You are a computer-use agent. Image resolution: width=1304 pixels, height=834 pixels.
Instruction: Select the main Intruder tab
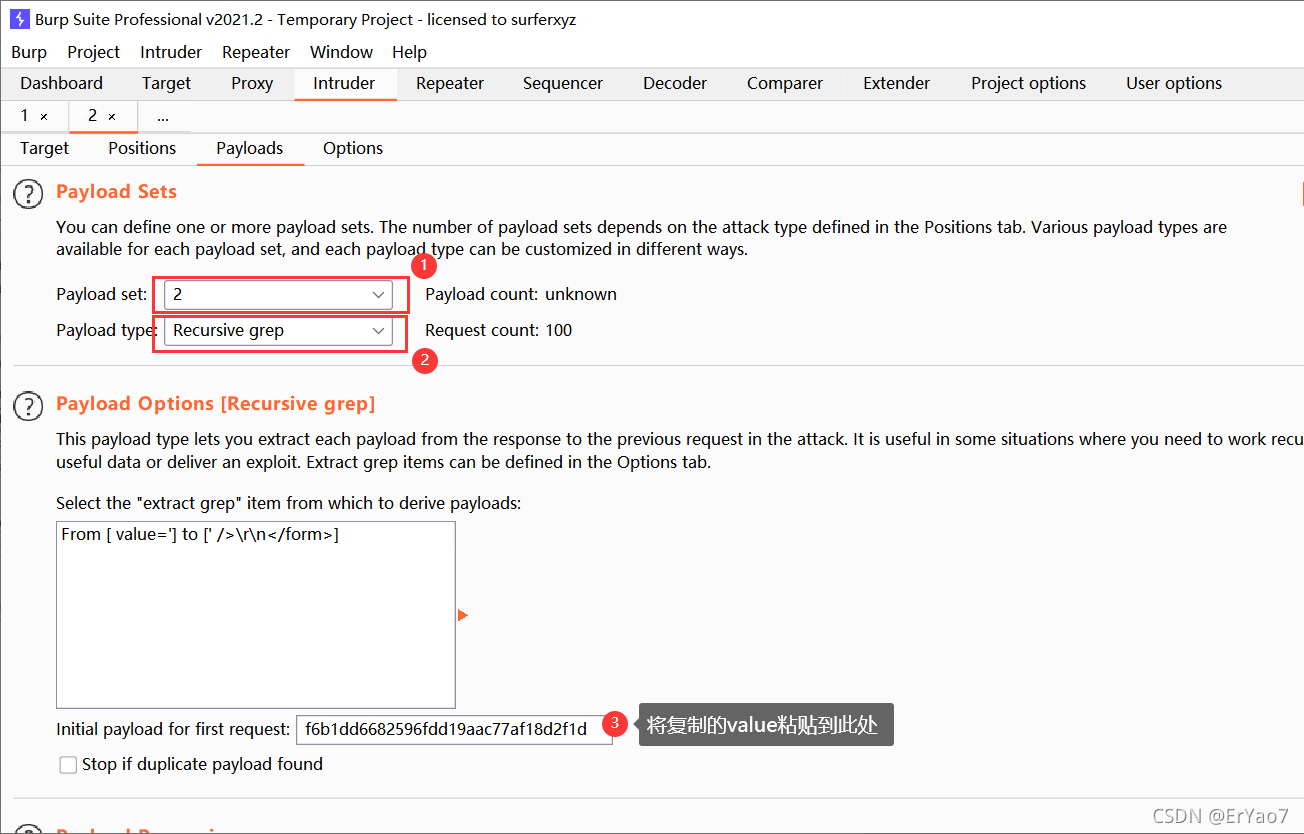click(x=344, y=84)
